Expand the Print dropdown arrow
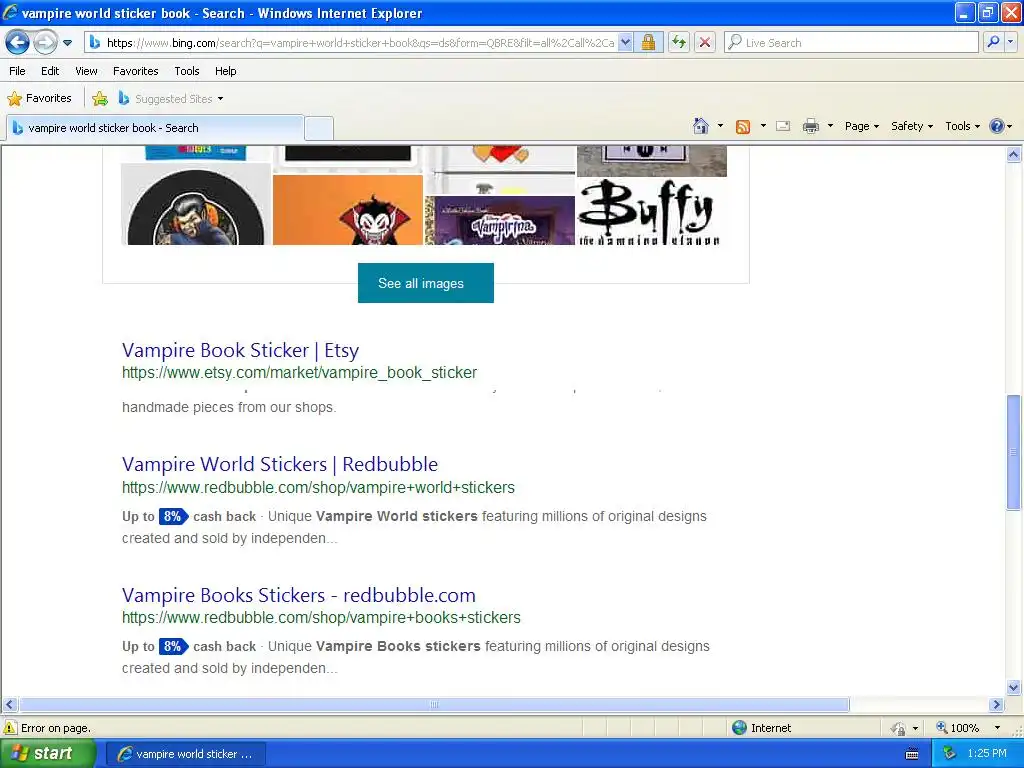Screen dimensions: 1024x768 pyautogui.click(x=830, y=126)
